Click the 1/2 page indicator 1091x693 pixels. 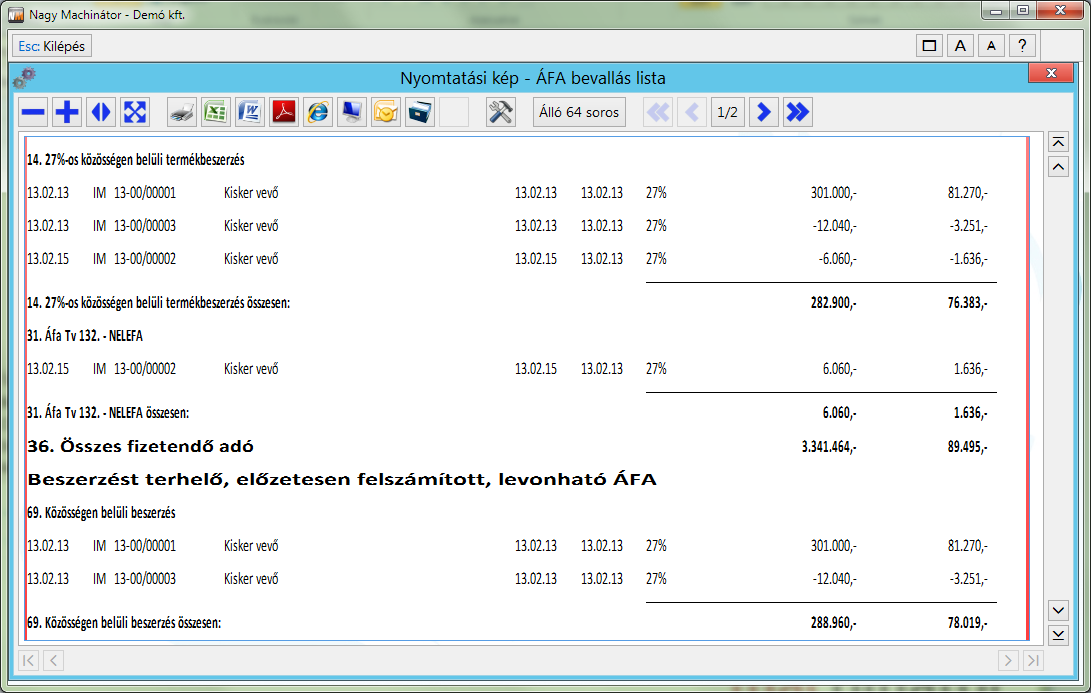coord(728,112)
